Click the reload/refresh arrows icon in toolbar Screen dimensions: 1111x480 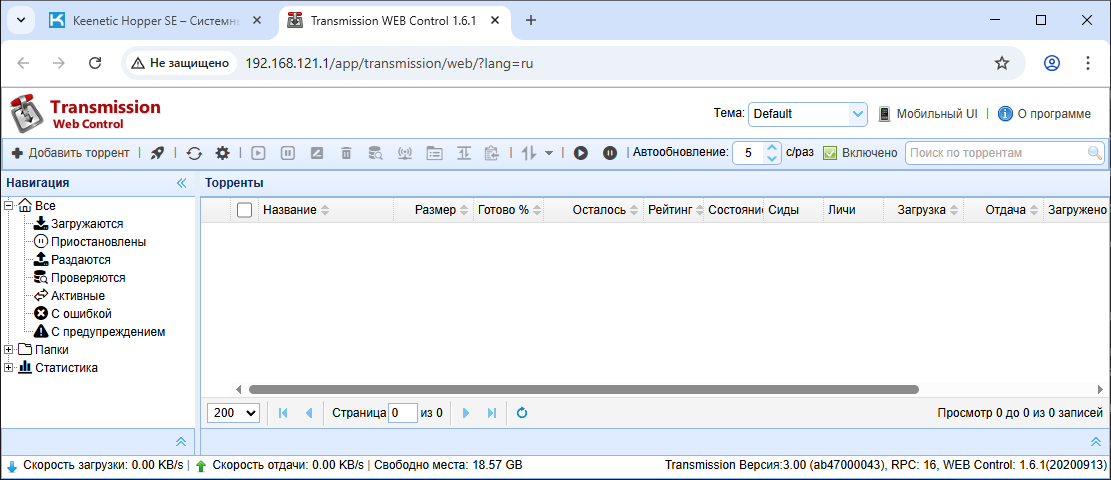pyautogui.click(x=194, y=153)
